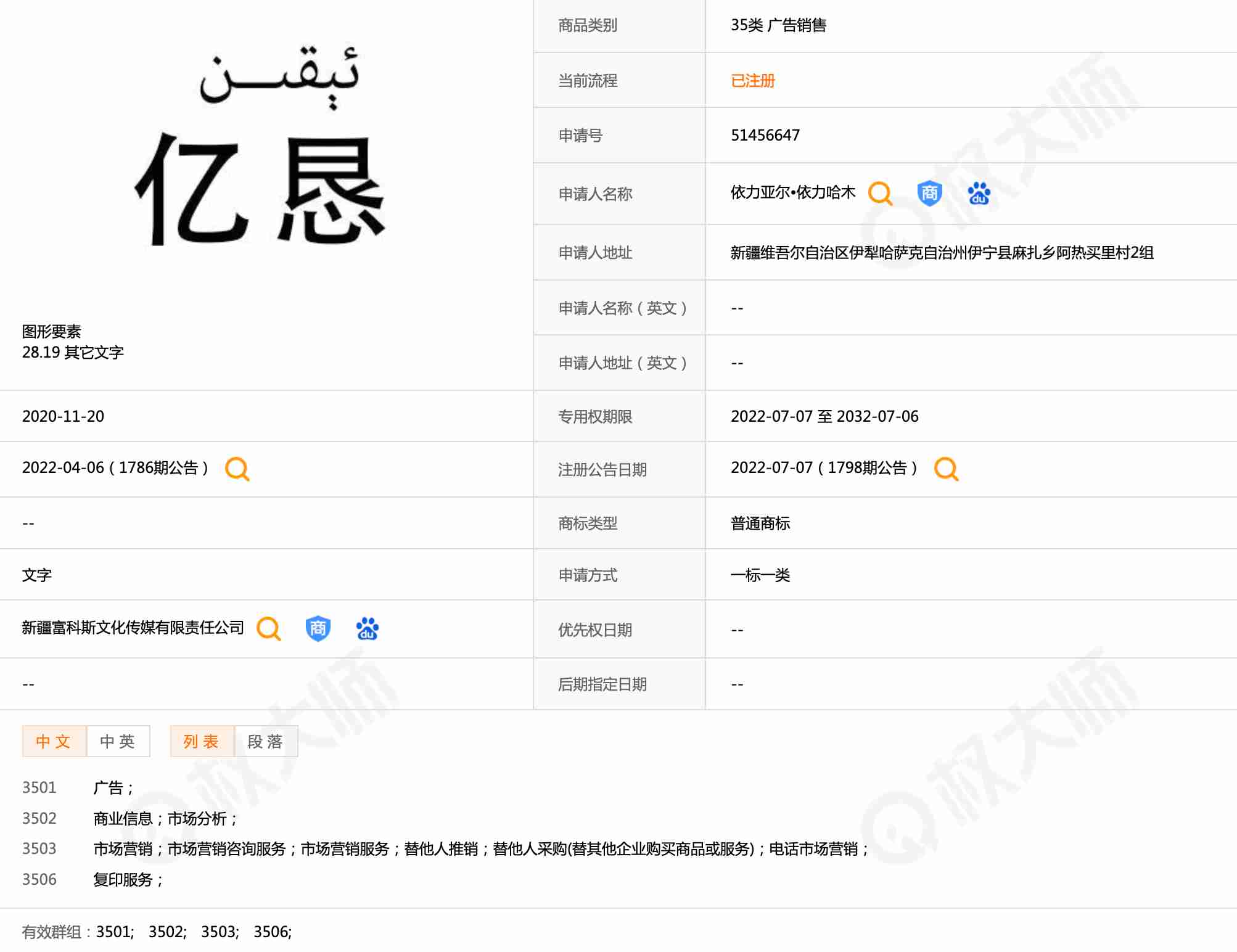
Task: Click the applicant name 依力亚尔•依力哈木
Action: coord(792,193)
